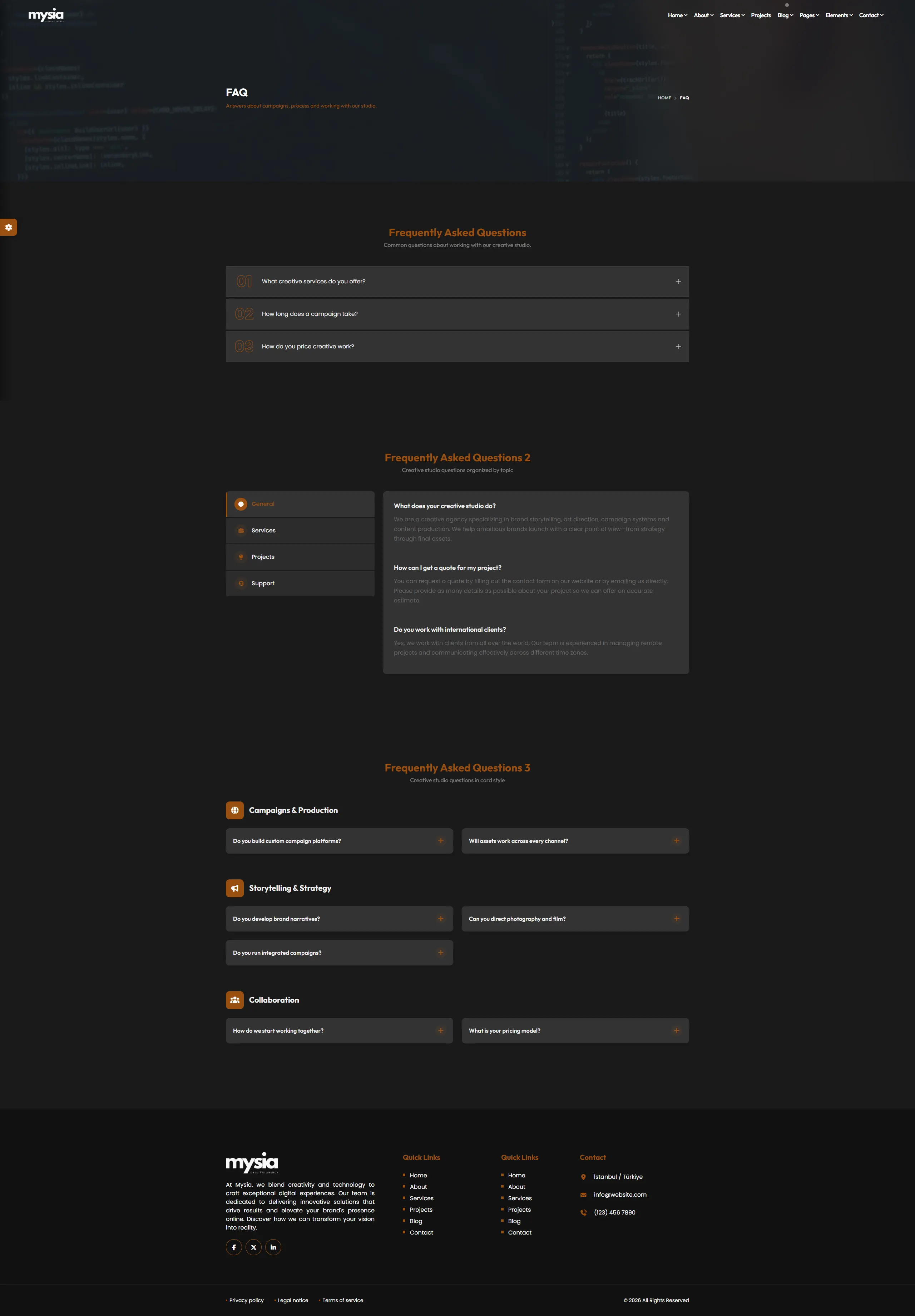Viewport: 915px width, 1316px height.
Task: Open the Contact dropdown in top navigation
Action: [871, 15]
